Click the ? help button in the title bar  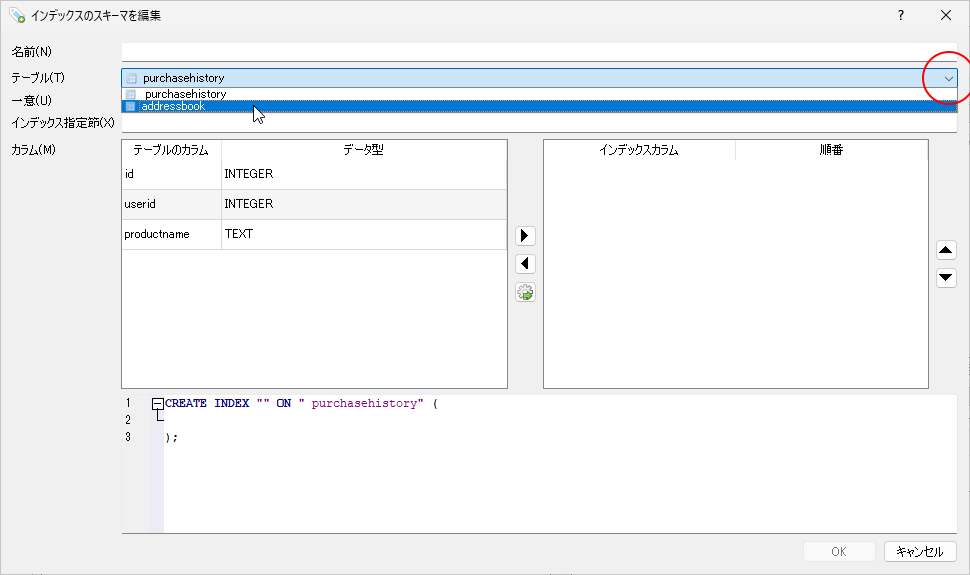coord(900,15)
